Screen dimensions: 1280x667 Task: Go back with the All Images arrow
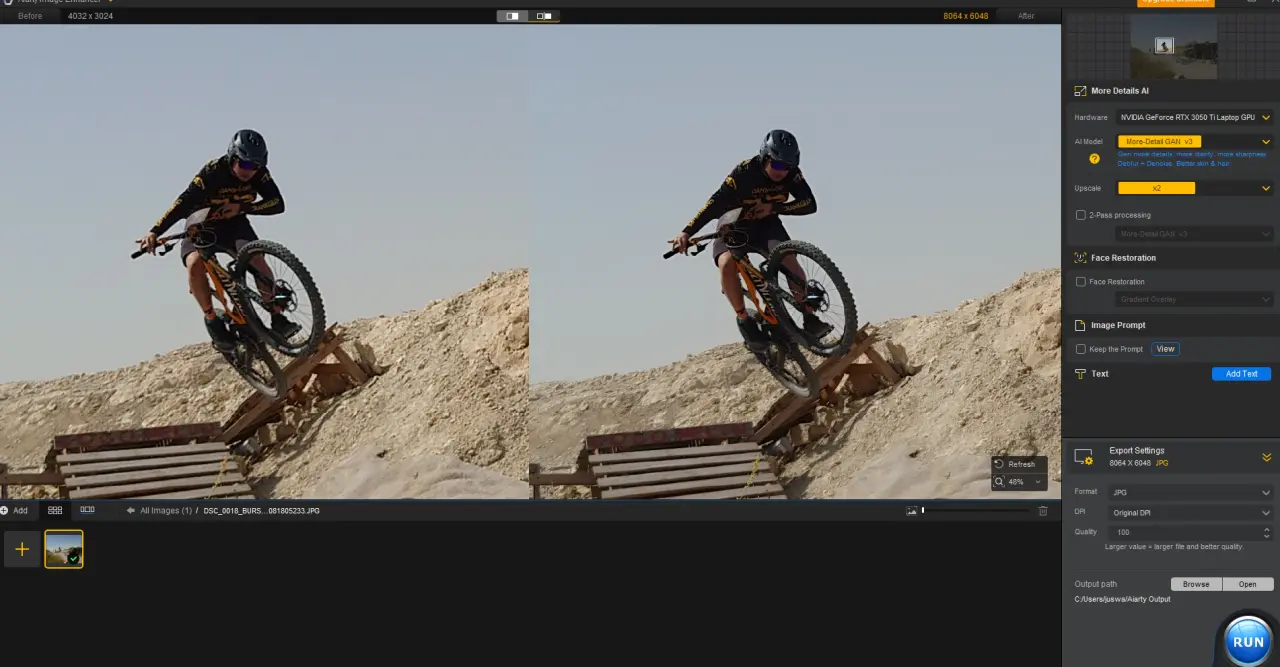[x=131, y=511]
